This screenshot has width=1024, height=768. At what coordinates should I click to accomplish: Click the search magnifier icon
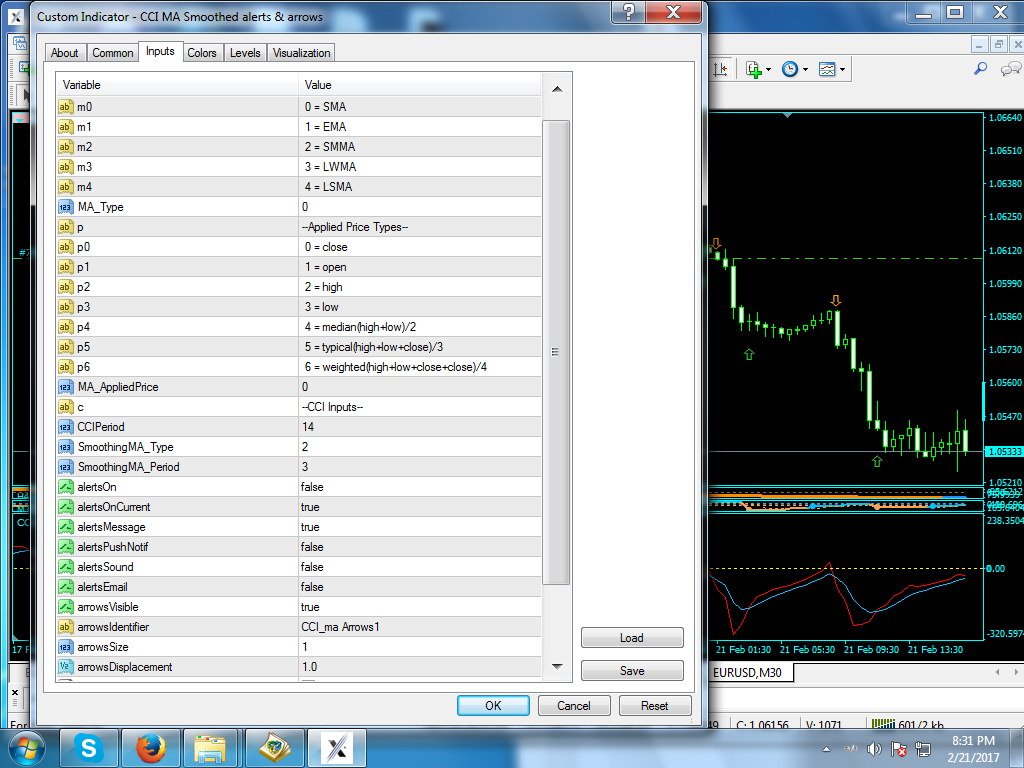coord(980,69)
